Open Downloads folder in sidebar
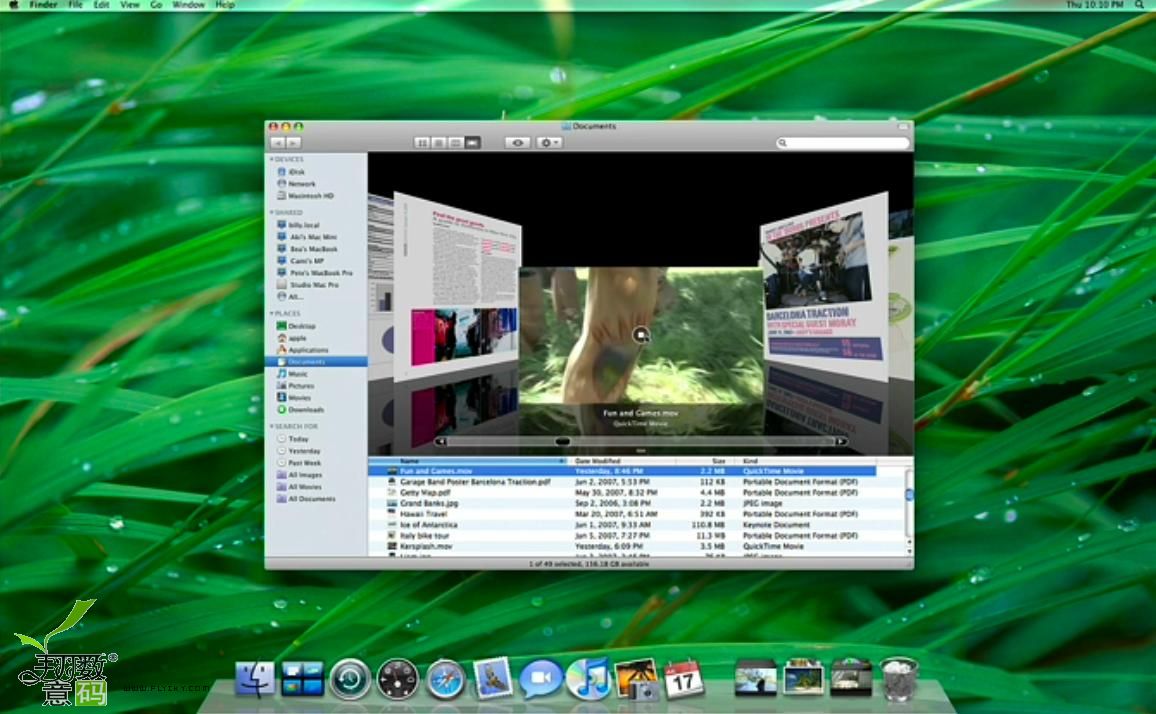The width and height of the screenshot is (1156, 714). (305, 410)
